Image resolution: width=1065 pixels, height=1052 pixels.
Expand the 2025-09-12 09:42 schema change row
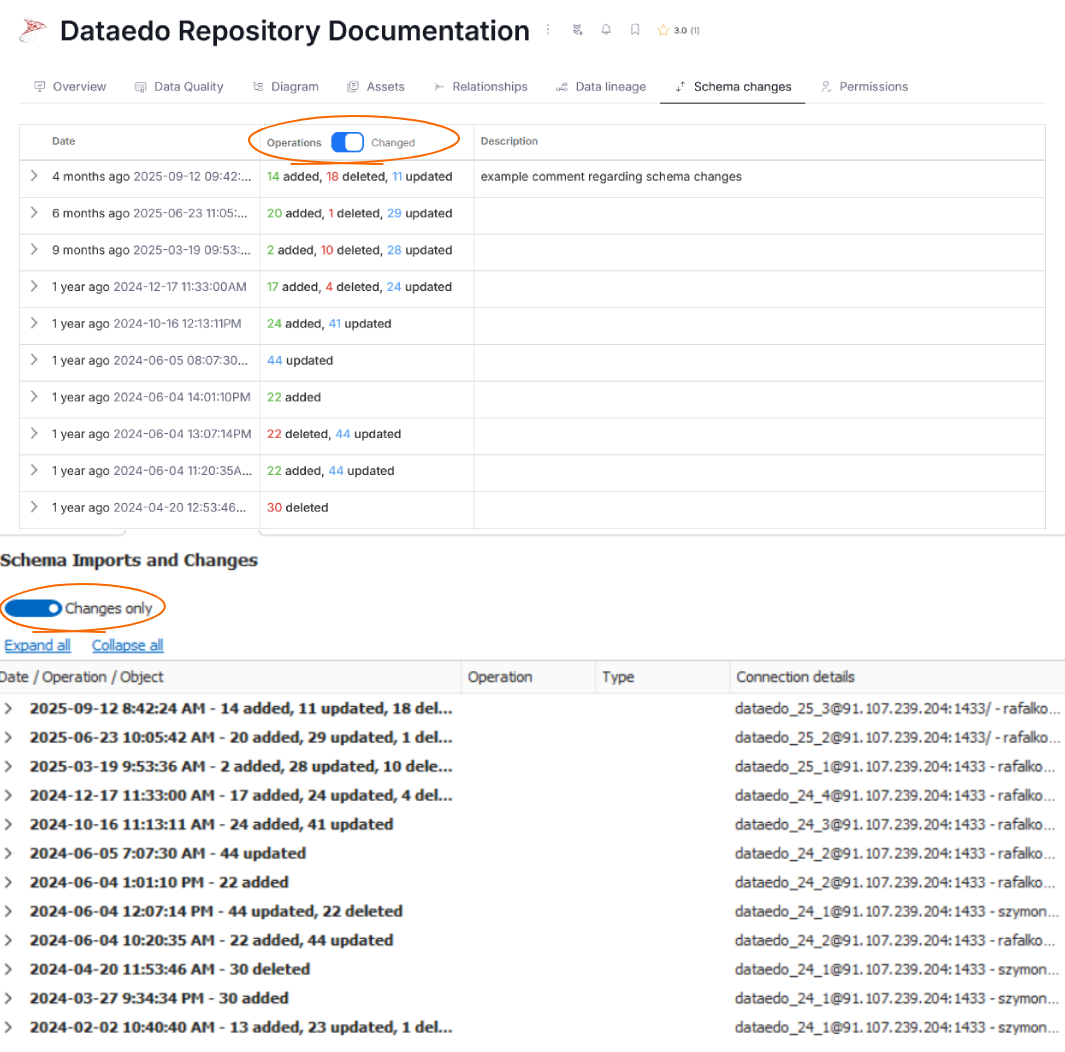pos(34,176)
